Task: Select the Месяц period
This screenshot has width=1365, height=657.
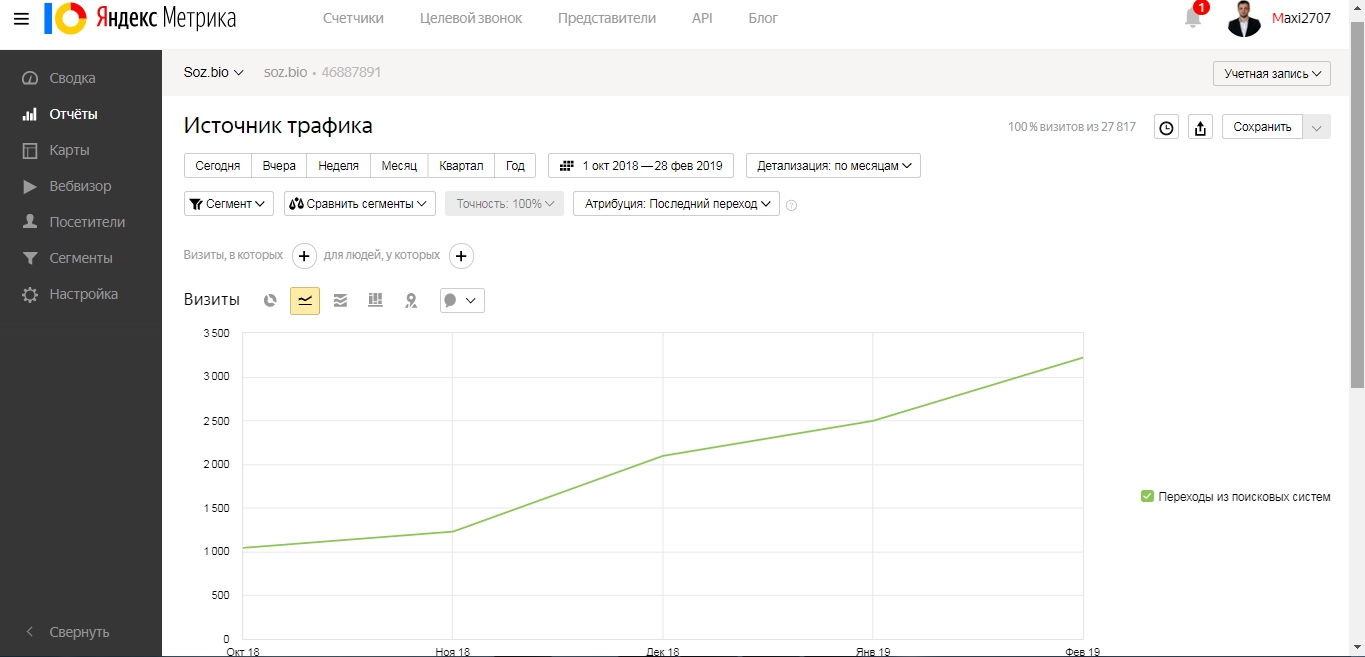Action: click(x=399, y=166)
